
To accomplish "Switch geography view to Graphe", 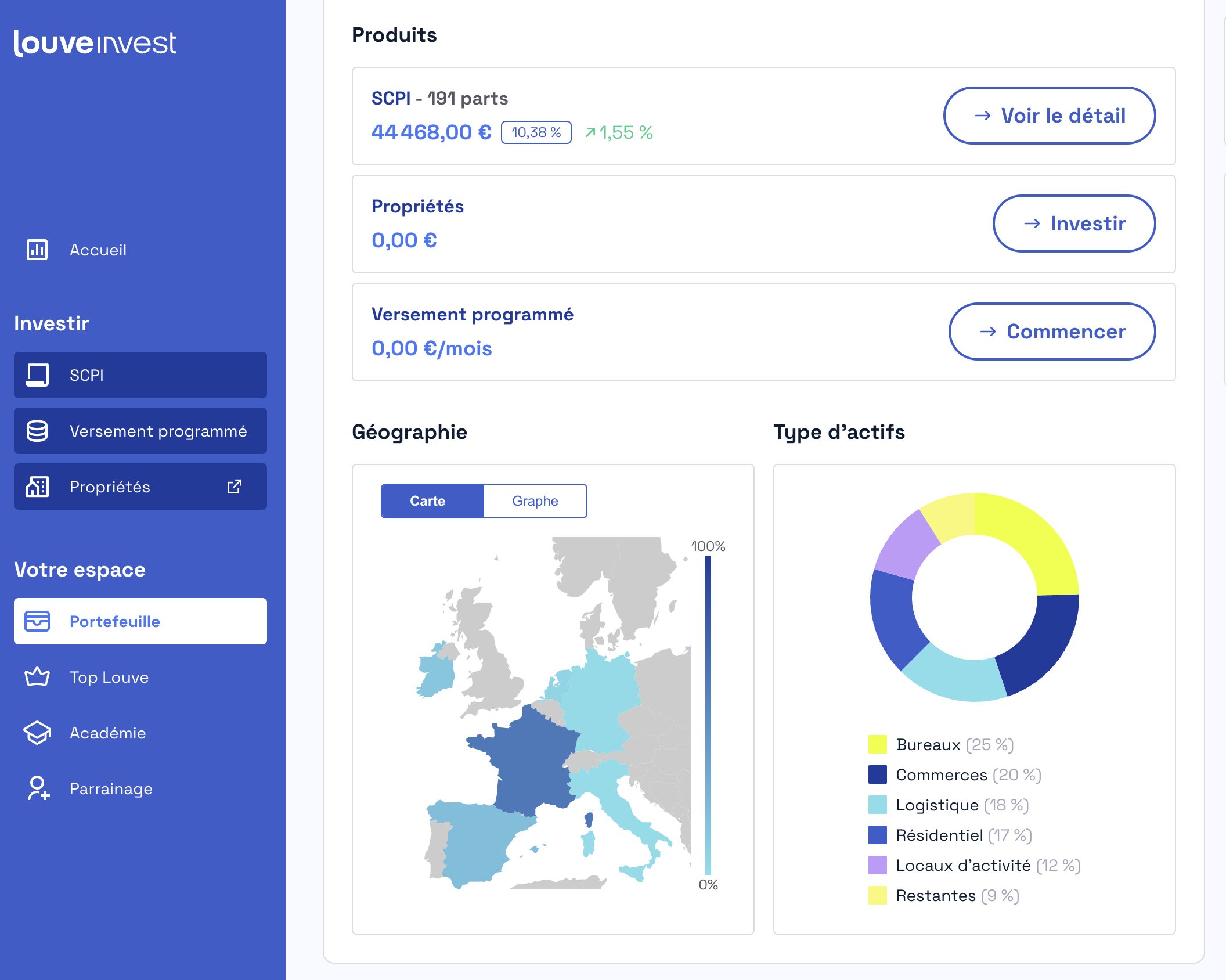I will [x=535, y=501].
